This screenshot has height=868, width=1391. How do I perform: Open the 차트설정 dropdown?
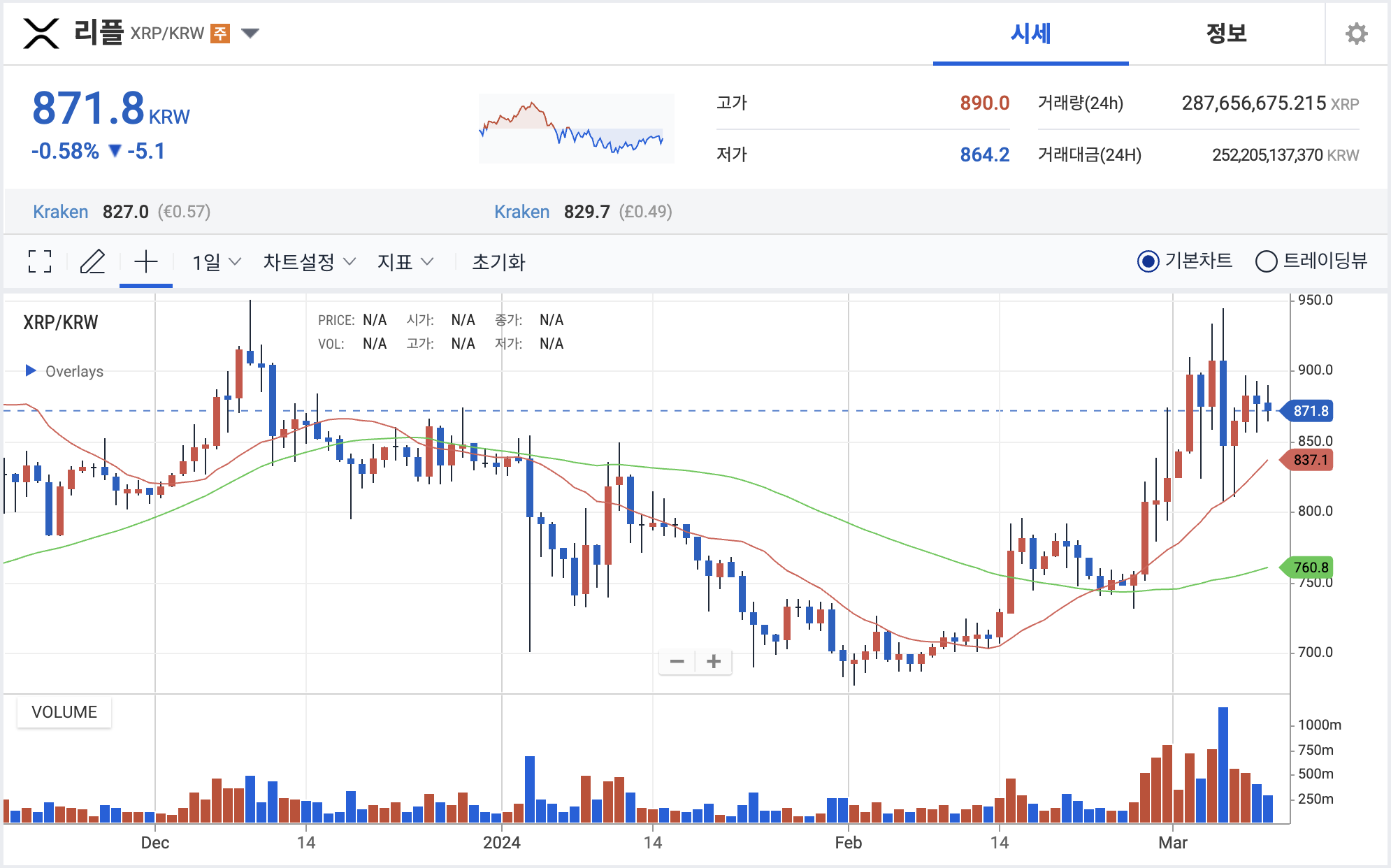(309, 262)
